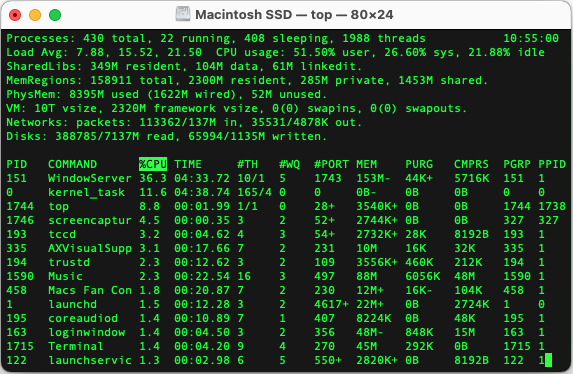Click the 1738 parent PID of top
The image size is (573, 374).
pyautogui.click(x=552, y=206)
